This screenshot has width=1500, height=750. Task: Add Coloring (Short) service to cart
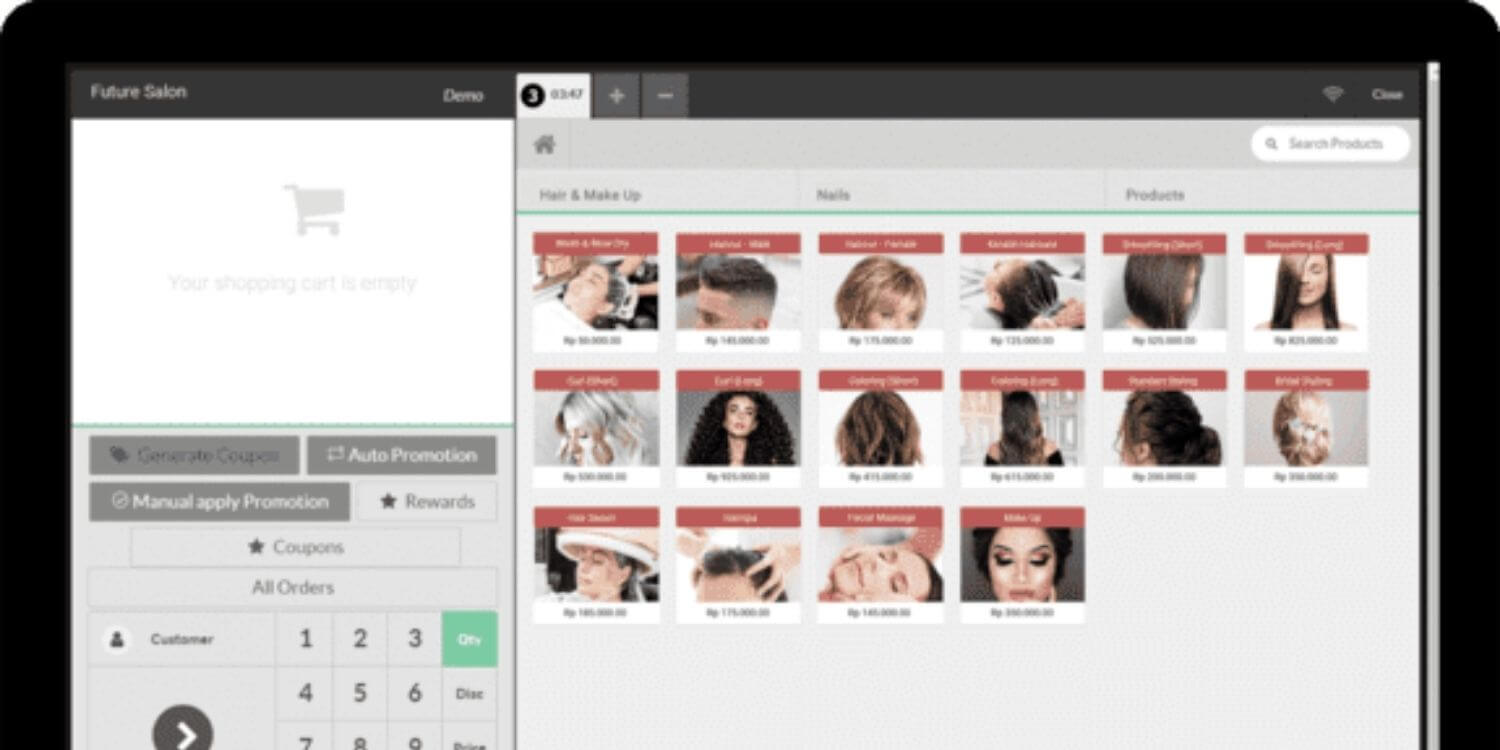pyautogui.click(x=881, y=429)
